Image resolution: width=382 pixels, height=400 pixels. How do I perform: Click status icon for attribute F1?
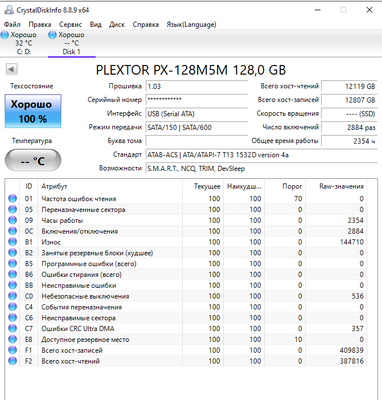point(13,350)
